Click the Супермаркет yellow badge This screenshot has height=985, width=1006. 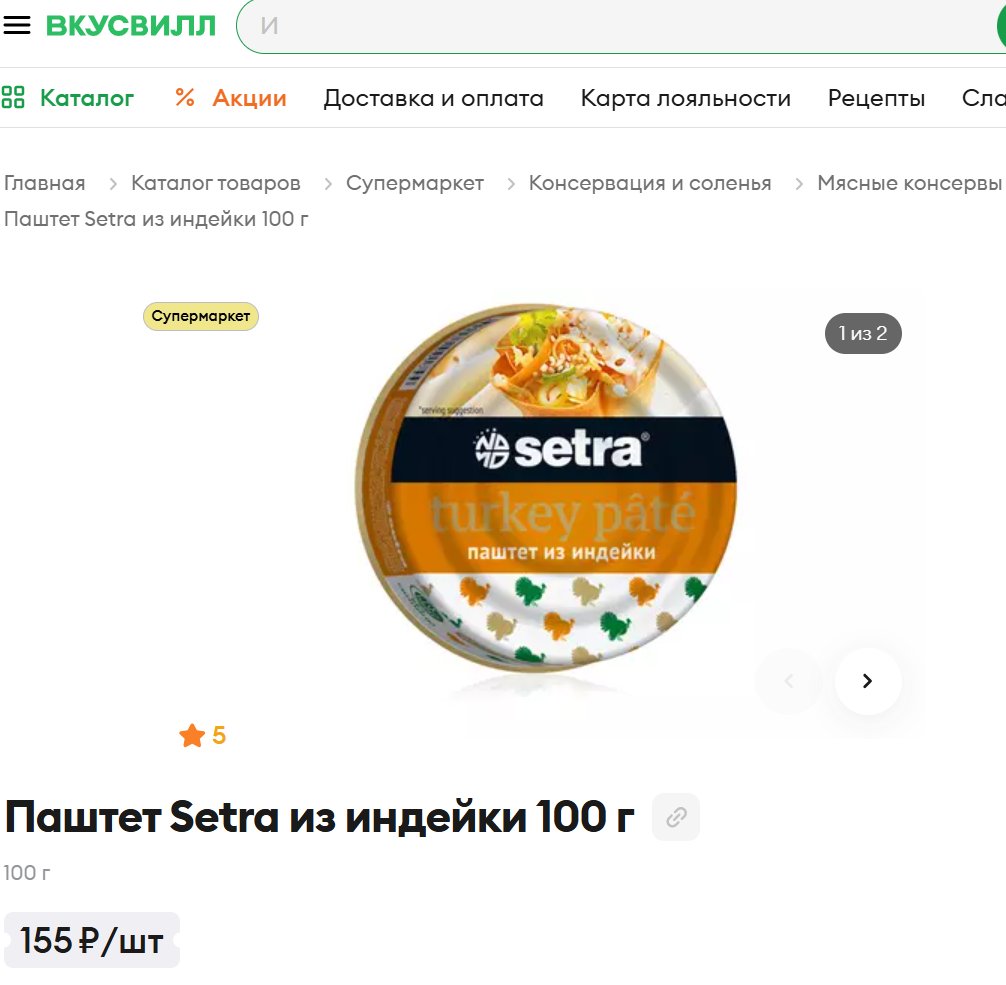tap(201, 316)
